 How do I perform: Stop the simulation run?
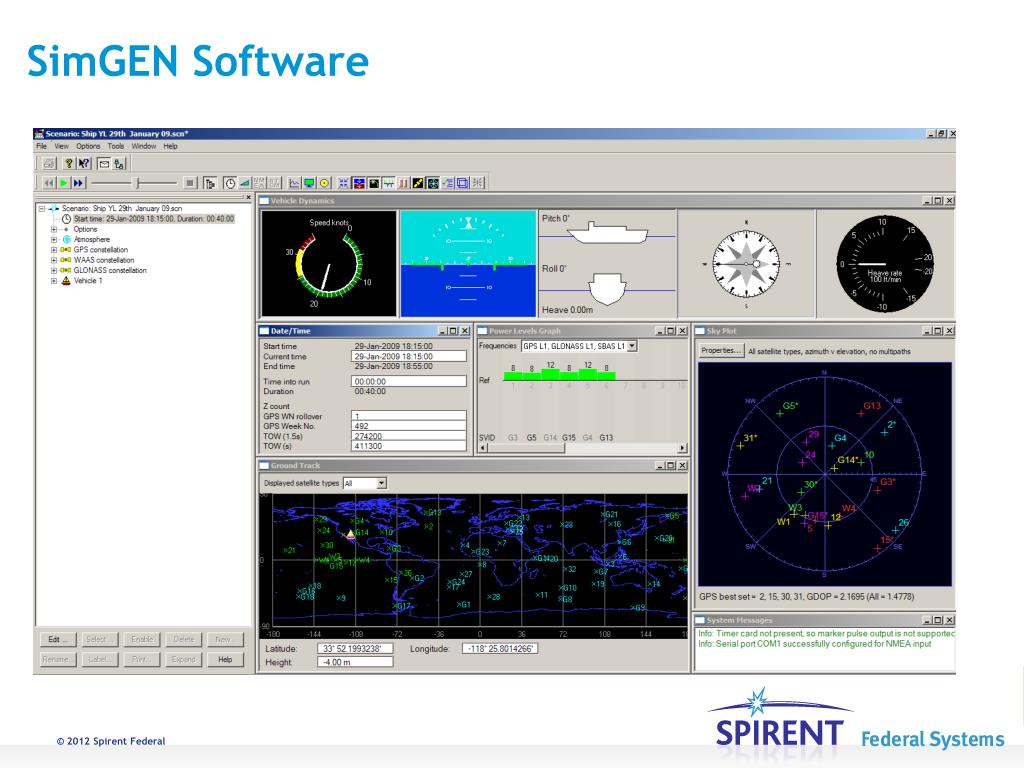click(189, 184)
